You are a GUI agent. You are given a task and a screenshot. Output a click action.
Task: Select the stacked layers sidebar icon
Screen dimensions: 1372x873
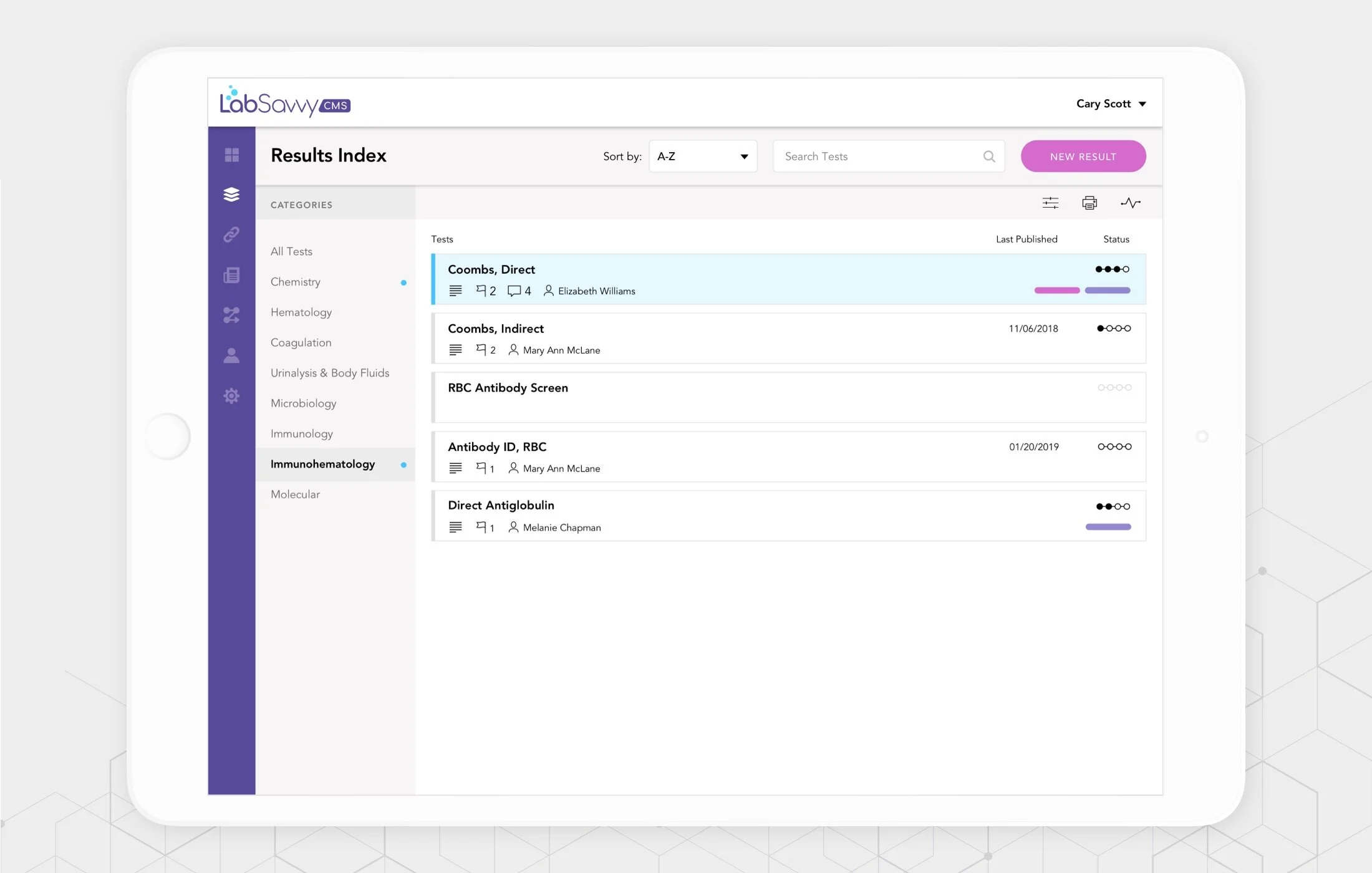231,195
